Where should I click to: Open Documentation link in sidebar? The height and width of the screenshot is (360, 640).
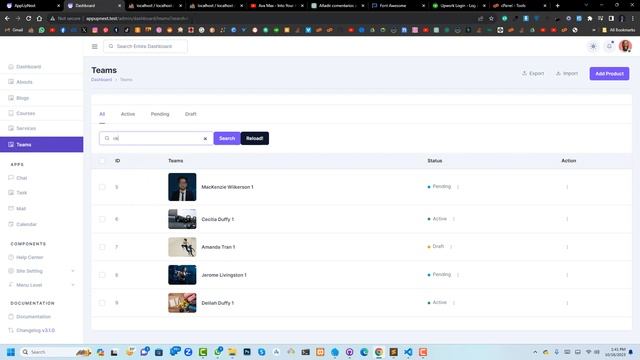pos(33,317)
